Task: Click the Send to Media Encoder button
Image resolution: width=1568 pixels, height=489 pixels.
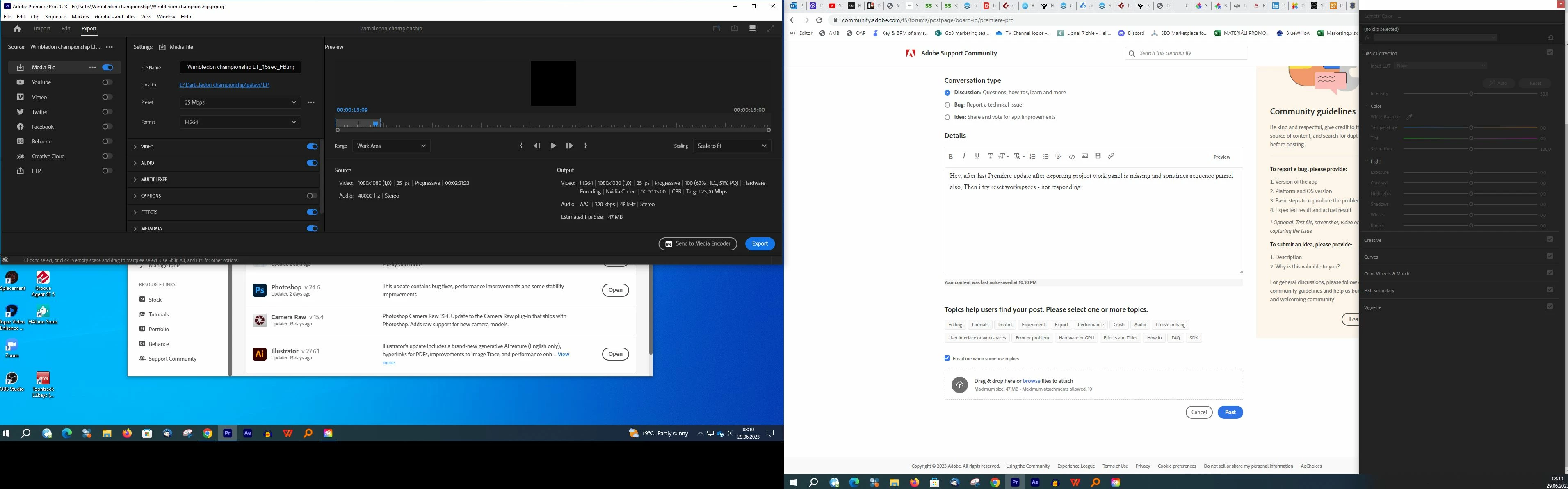Action: [698, 244]
